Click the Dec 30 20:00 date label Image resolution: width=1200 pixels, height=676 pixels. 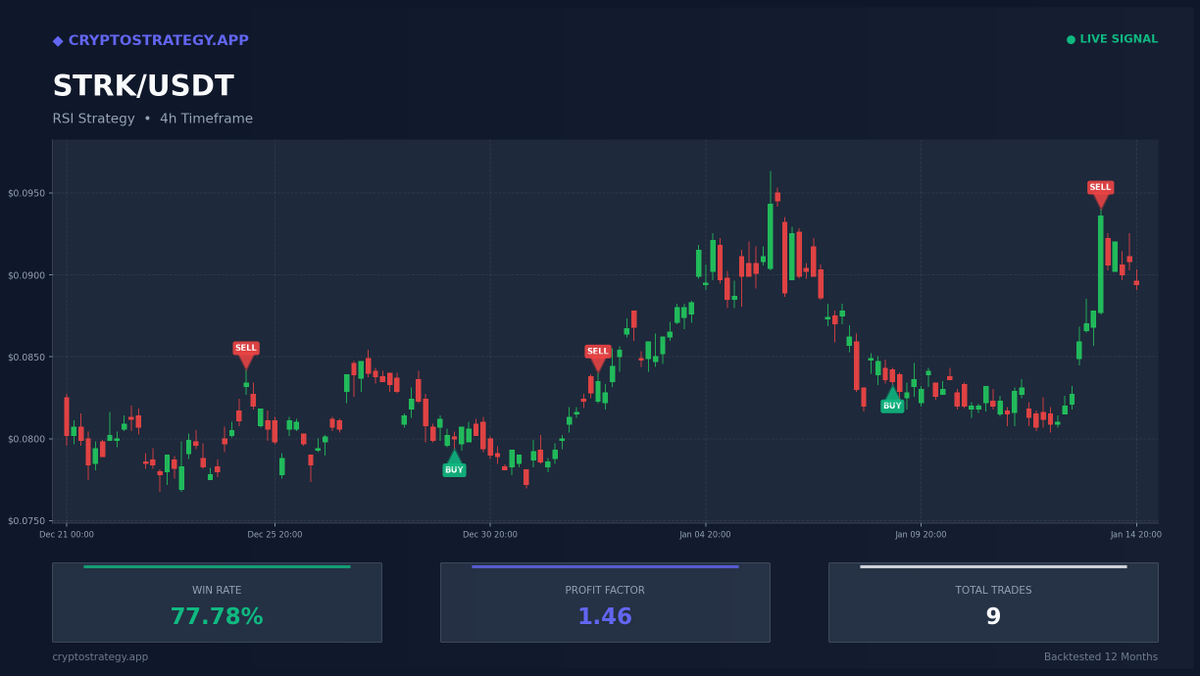coord(490,535)
